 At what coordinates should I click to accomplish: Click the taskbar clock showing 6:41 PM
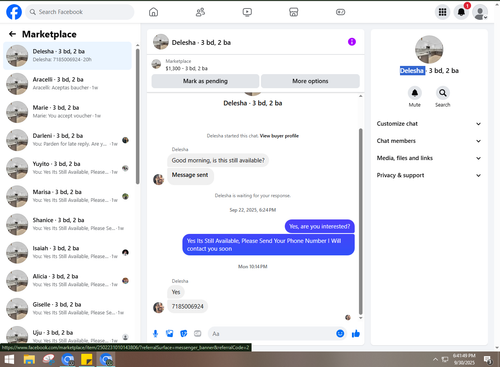click(464, 359)
